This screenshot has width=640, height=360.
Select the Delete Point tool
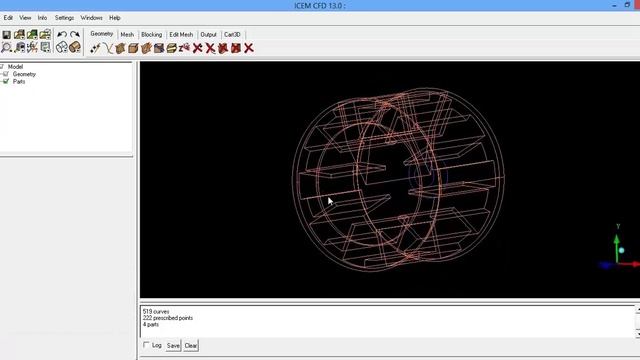pyautogui.click(x=198, y=48)
